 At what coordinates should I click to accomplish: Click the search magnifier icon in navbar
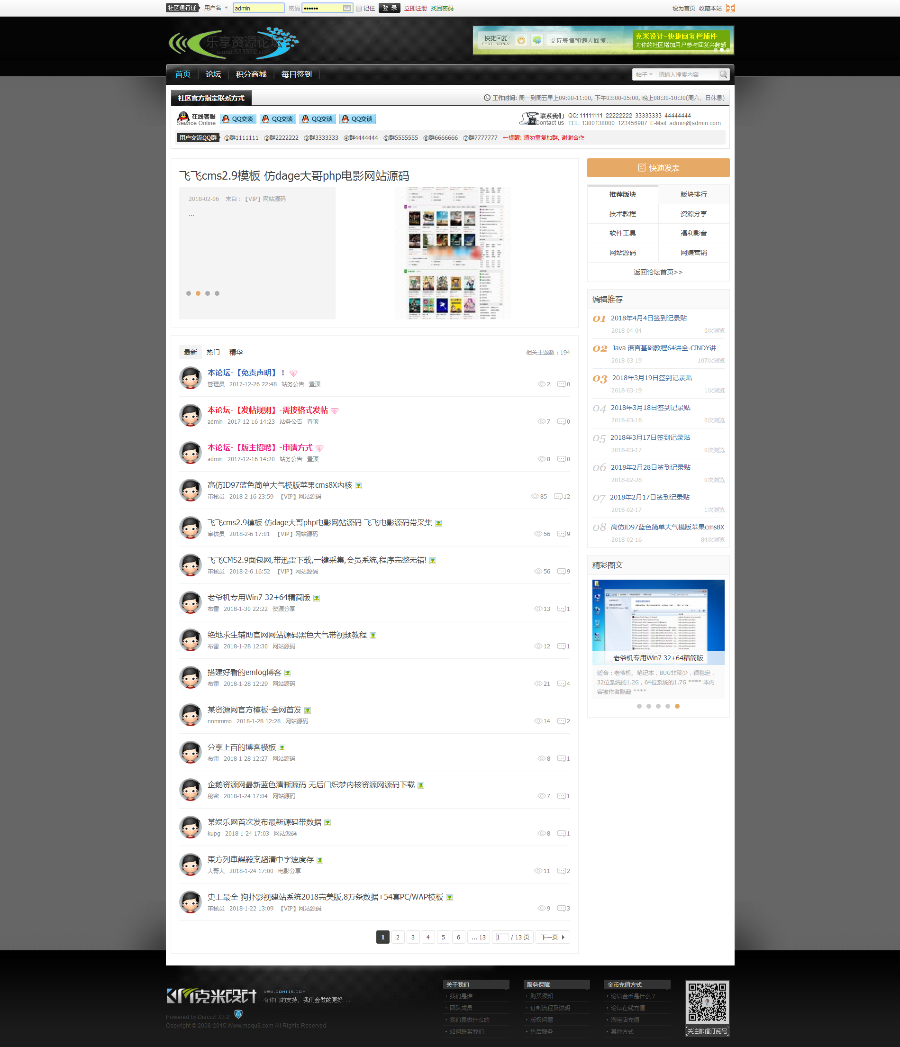pos(723,74)
